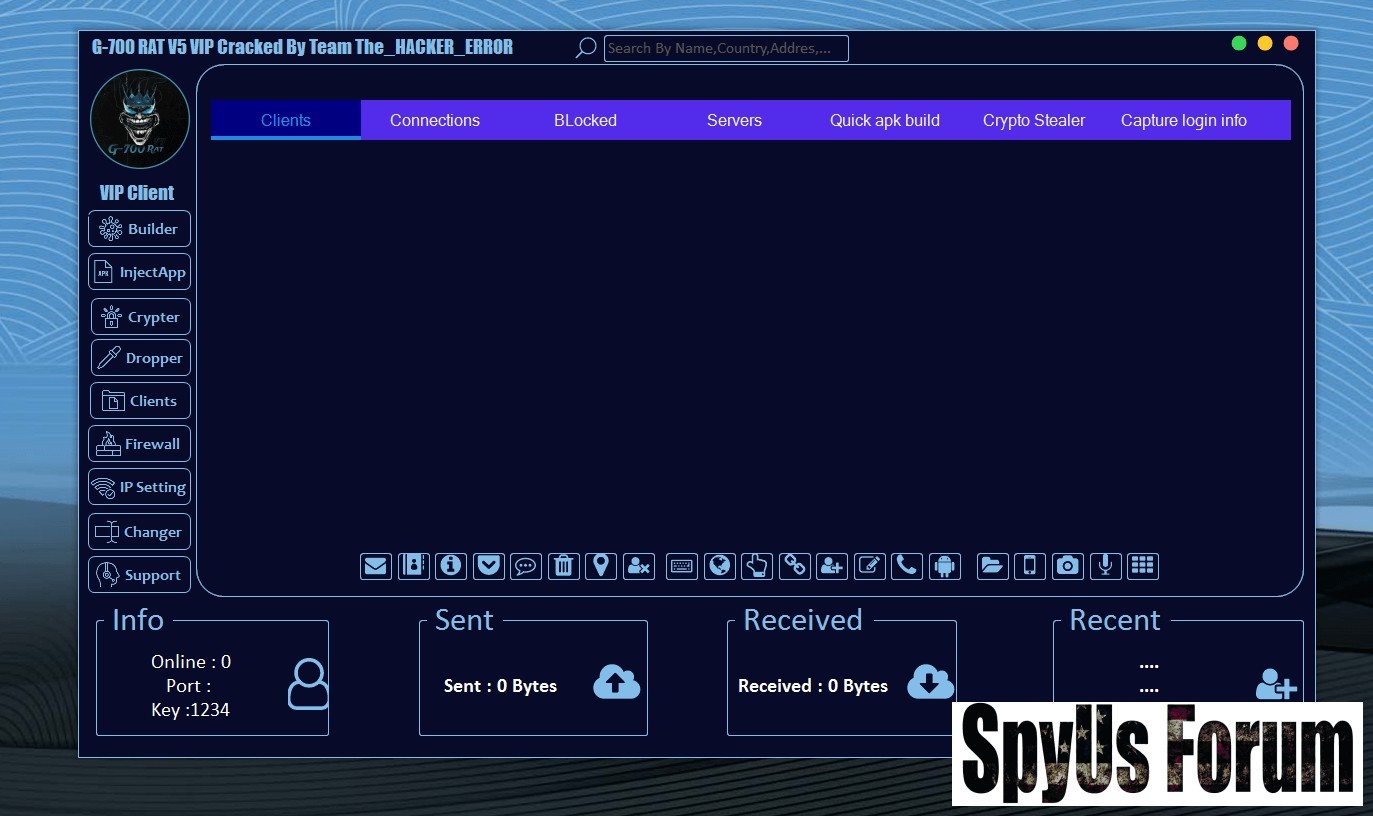1373x816 pixels.
Task: Select the microphone icon
Action: pyautogui.click(x=1105, y=566)
